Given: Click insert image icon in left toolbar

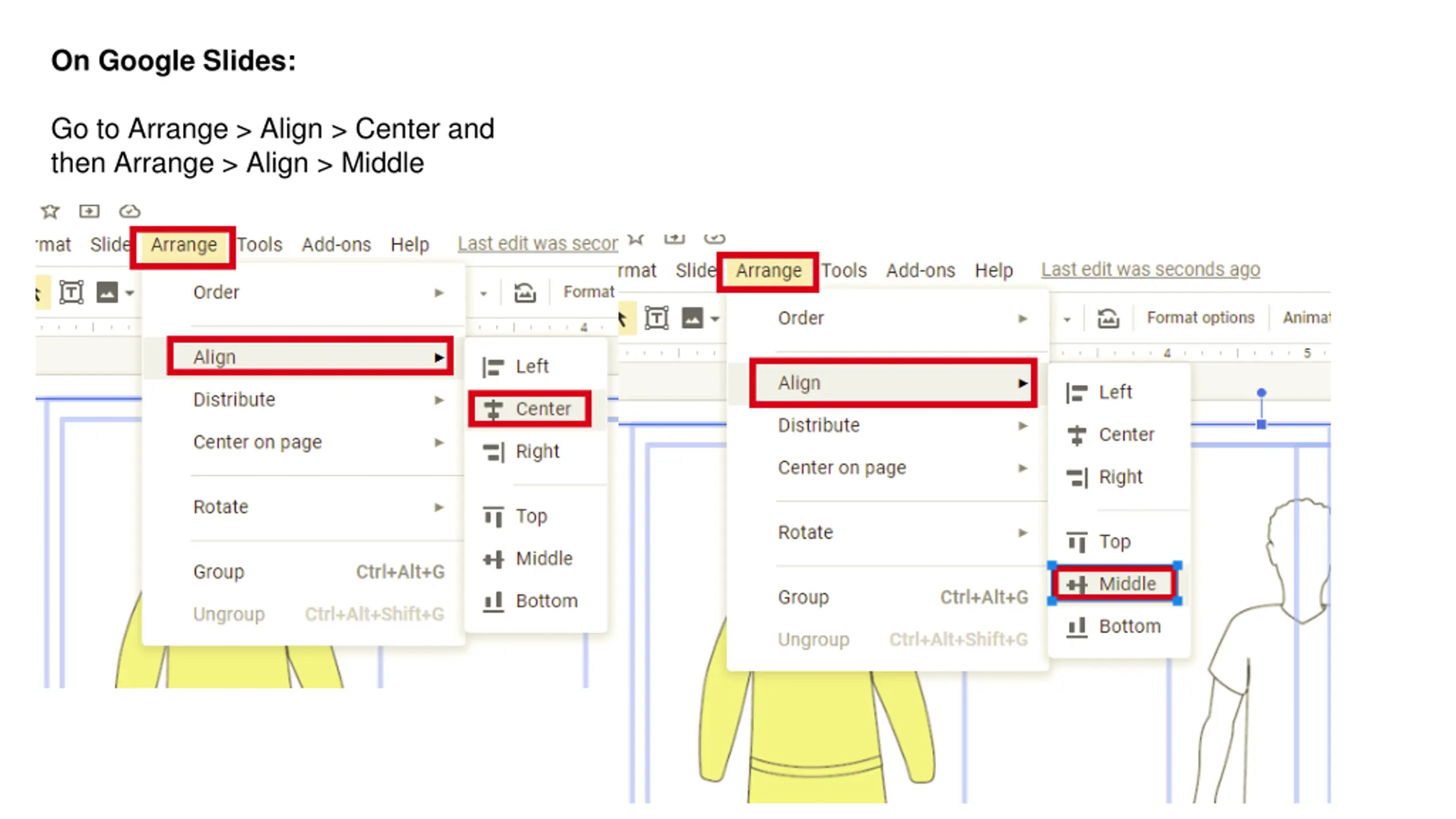Looking at the screenshot, I should pos(107,293).
